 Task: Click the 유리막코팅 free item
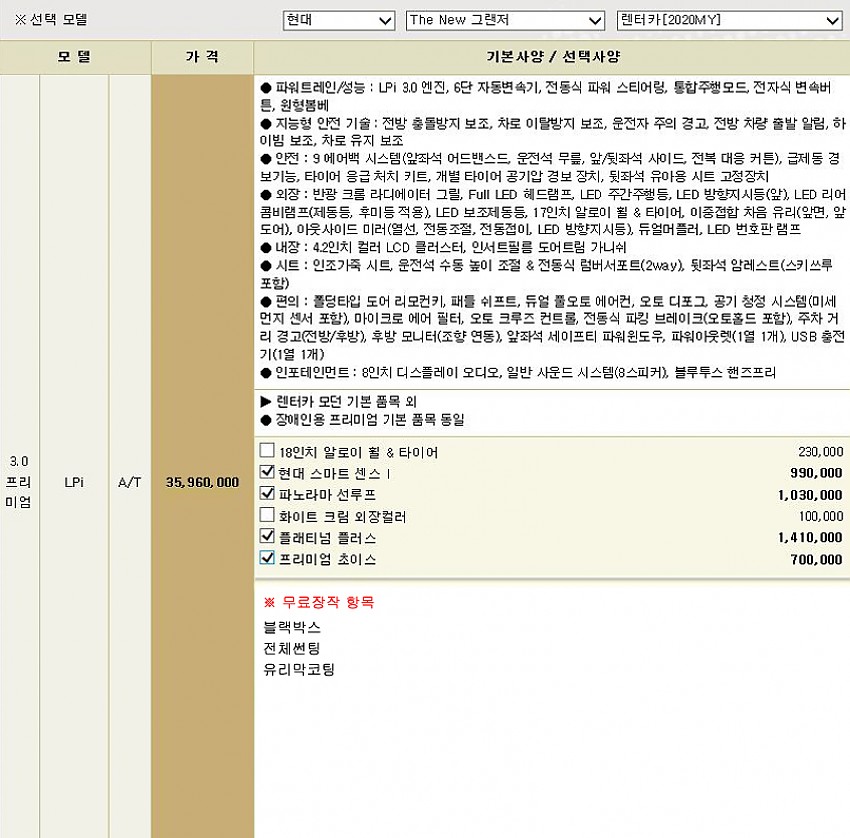click(x=298, y=669)
